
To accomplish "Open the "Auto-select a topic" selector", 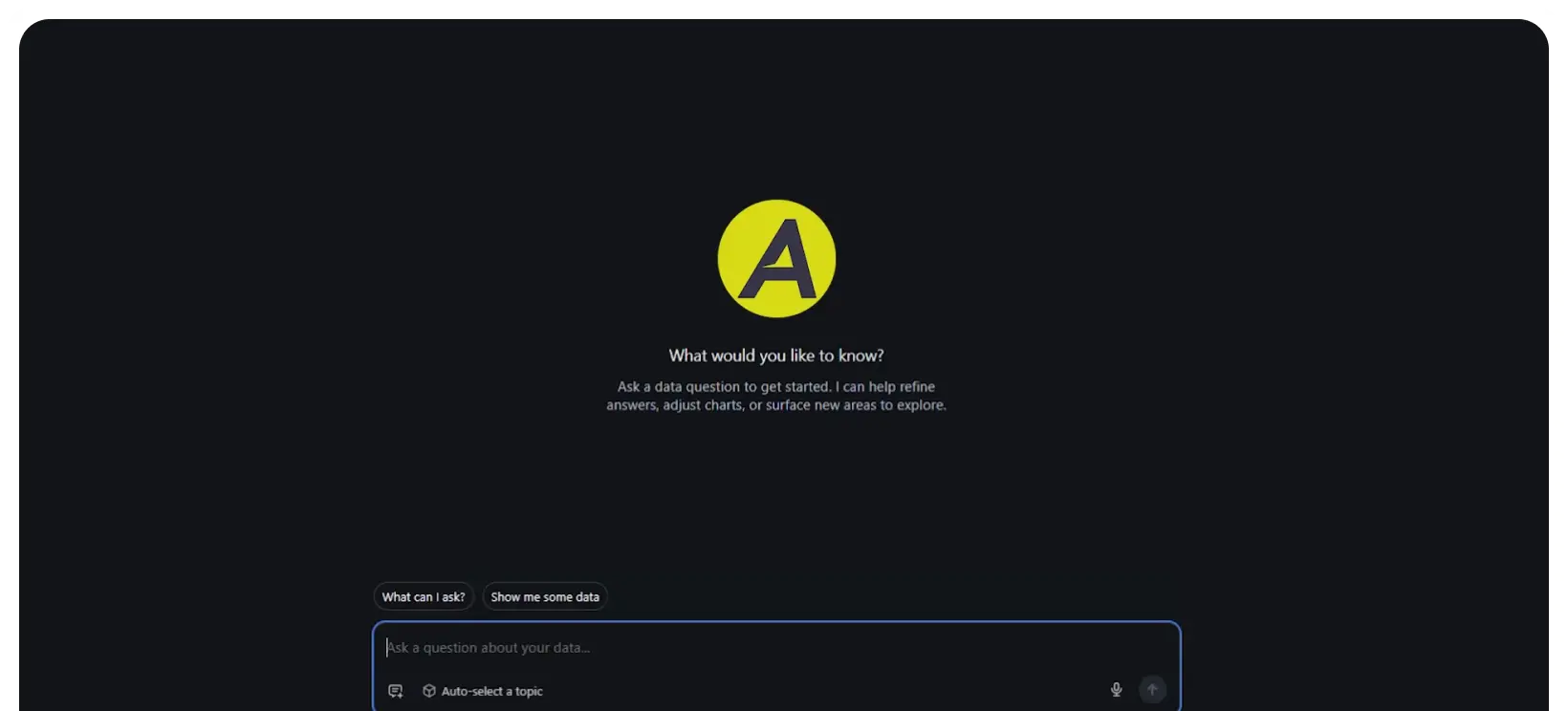I will [483, 691].
